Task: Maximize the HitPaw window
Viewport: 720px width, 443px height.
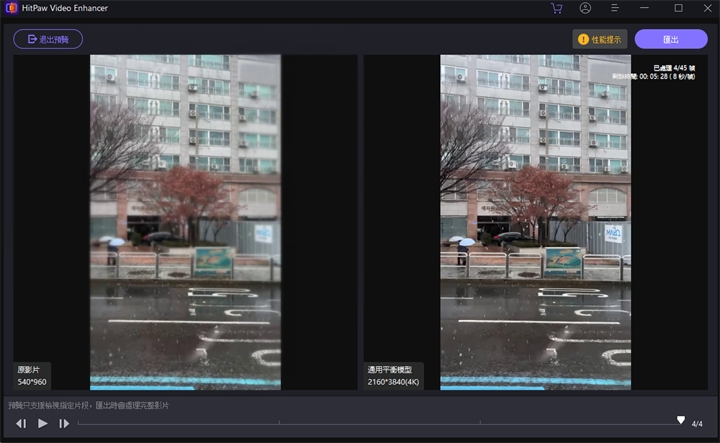Action: click(678, 8)
